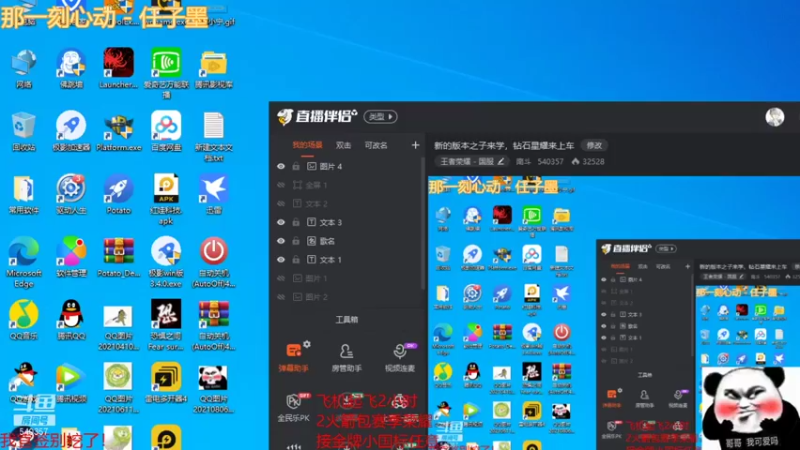800x450 pixels.
Task: Open the Potato_De... archive file
Action: 118,258
